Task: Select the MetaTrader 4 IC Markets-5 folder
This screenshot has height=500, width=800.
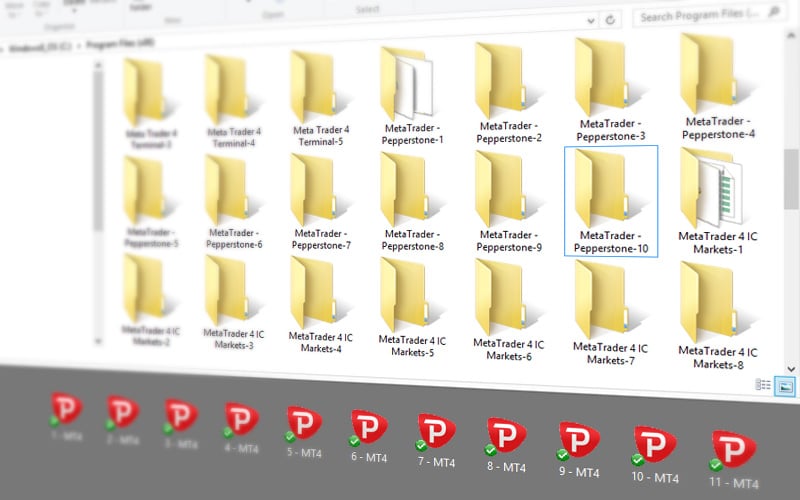Action: (x=412, y=308)
